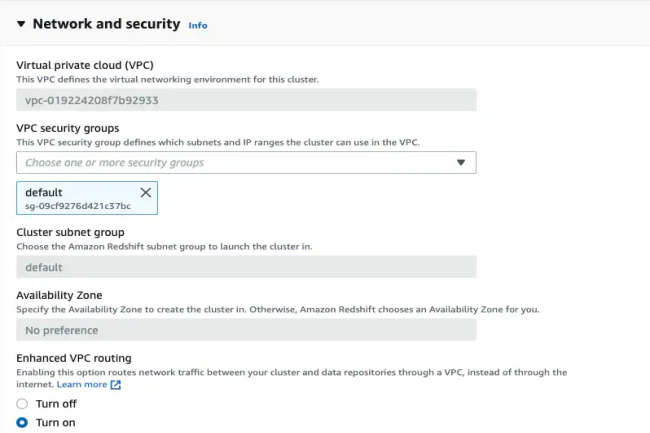
Task: Click the vpc-019224208f7b92933 VPC field
Action: (x=246, y=100)
